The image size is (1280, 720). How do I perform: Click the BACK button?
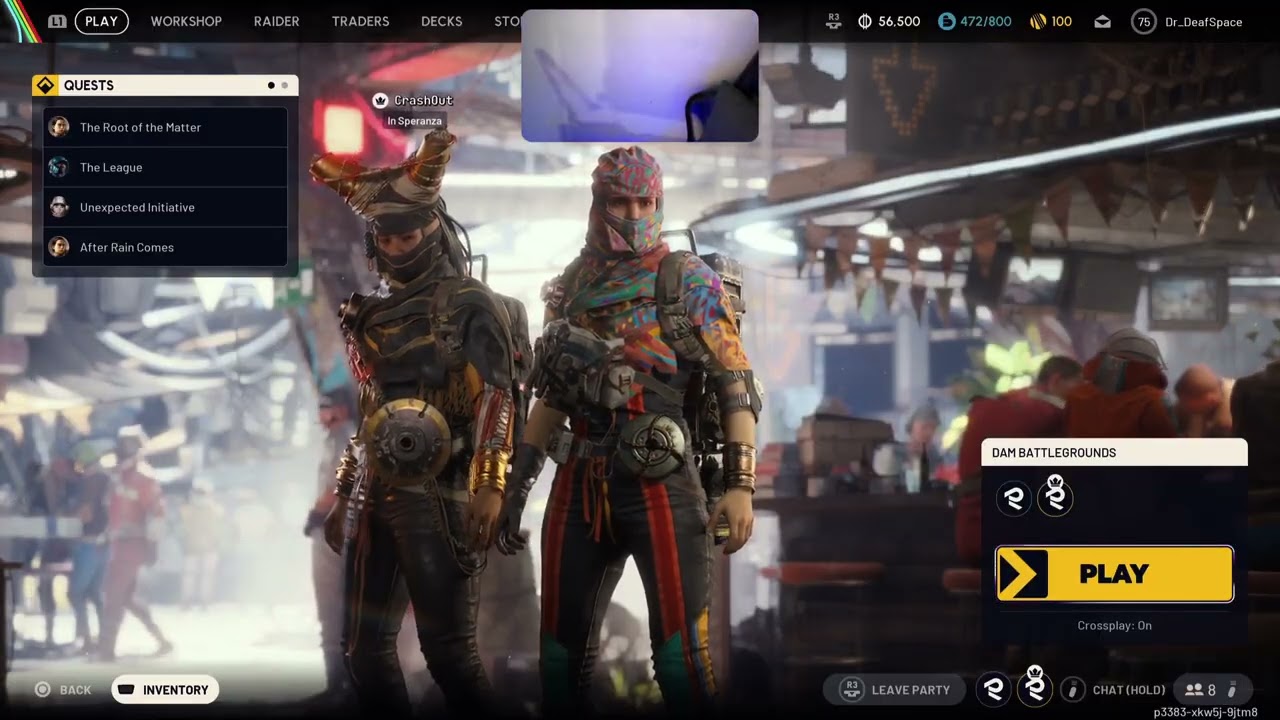[x=64, y=690]
